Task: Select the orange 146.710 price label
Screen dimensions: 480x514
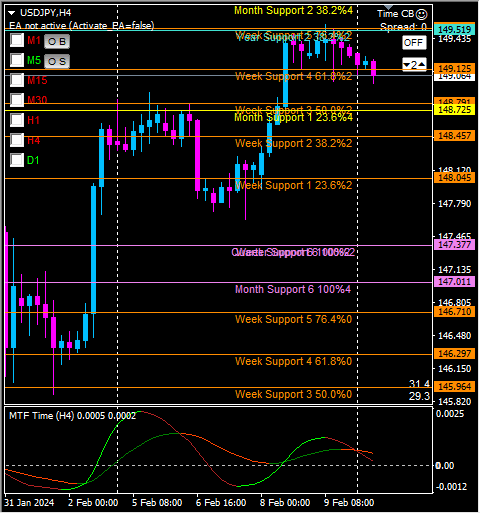Action: [454, 312]
